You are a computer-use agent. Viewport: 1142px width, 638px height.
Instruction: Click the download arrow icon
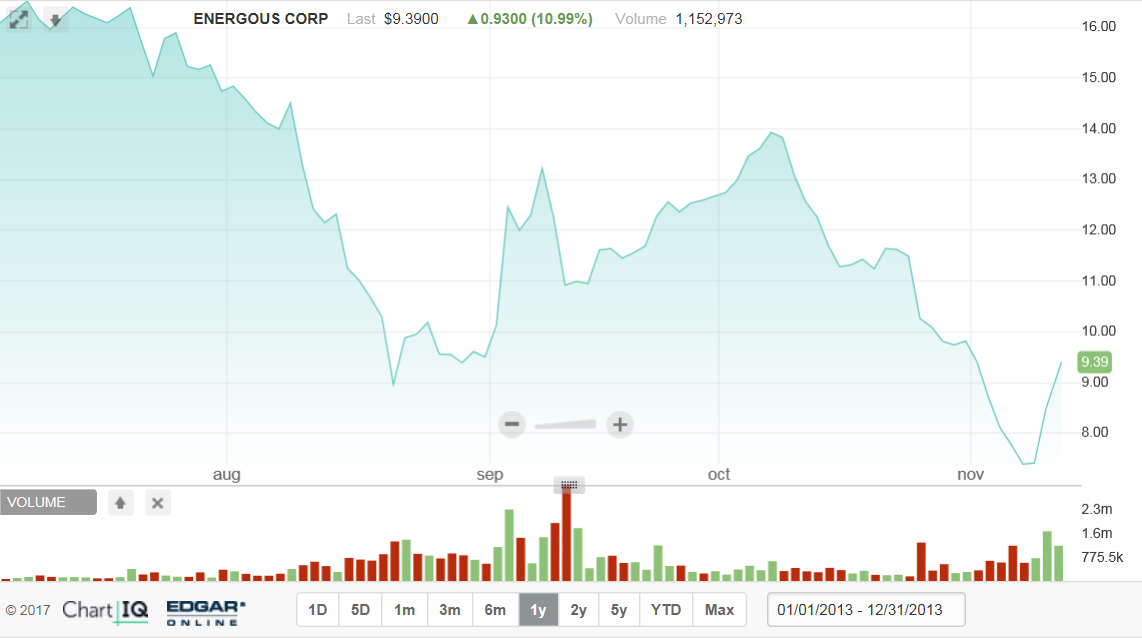point(55,19)
